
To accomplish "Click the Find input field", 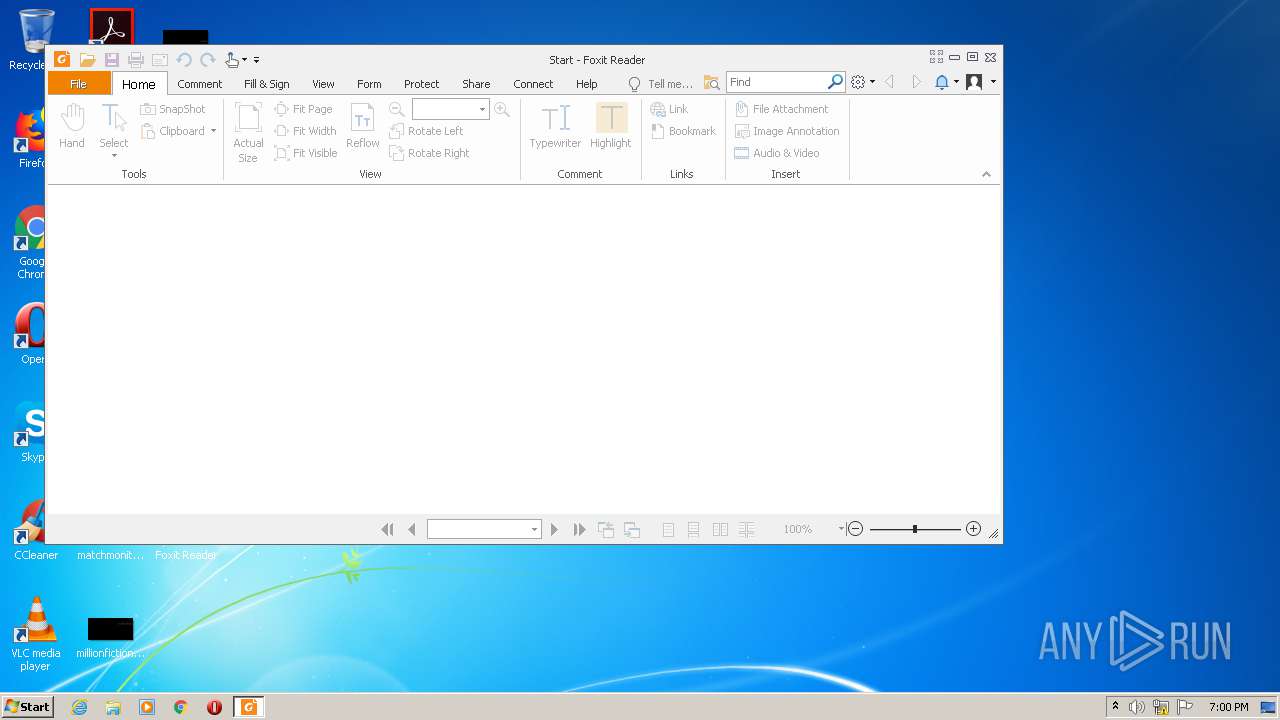I will coord(777,82).
